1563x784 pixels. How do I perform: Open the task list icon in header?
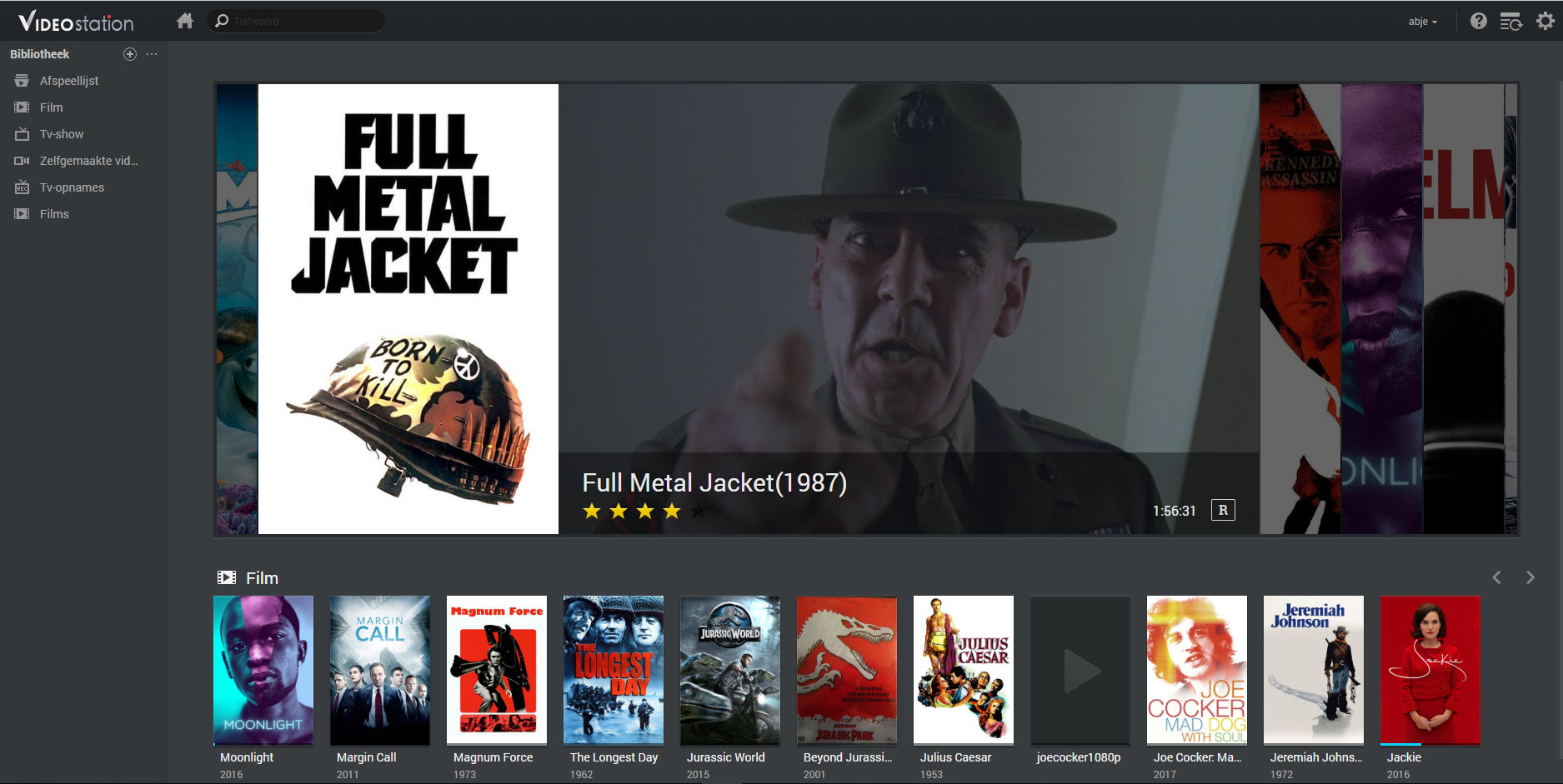tap(1511, 21)
